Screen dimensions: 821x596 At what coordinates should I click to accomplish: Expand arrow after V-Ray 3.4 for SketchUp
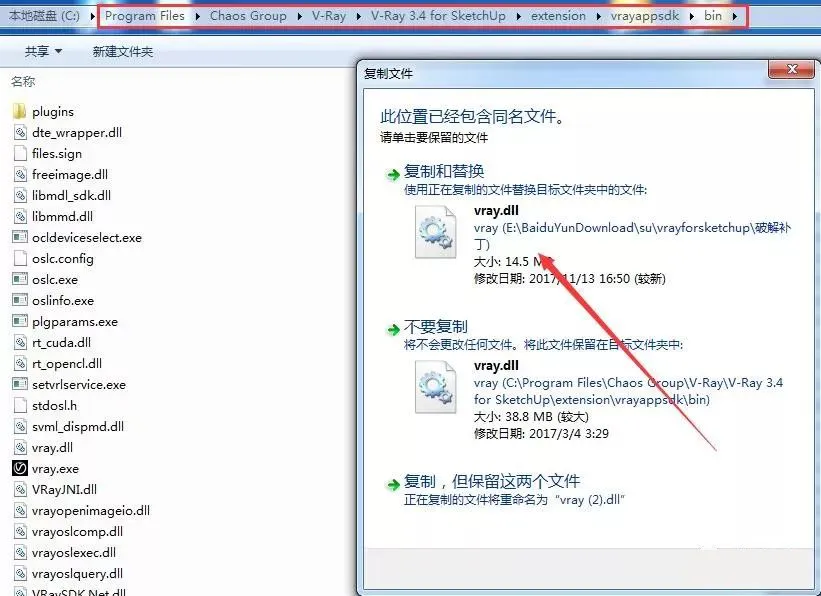[x=518, y=16]
